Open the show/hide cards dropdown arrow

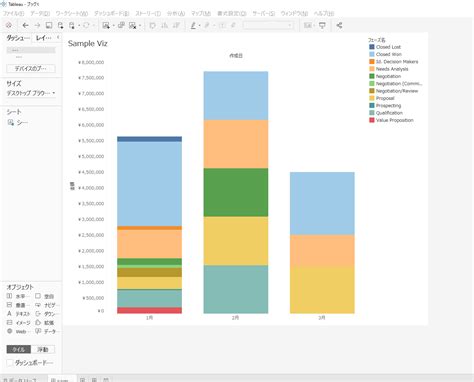tap(314, 26)
